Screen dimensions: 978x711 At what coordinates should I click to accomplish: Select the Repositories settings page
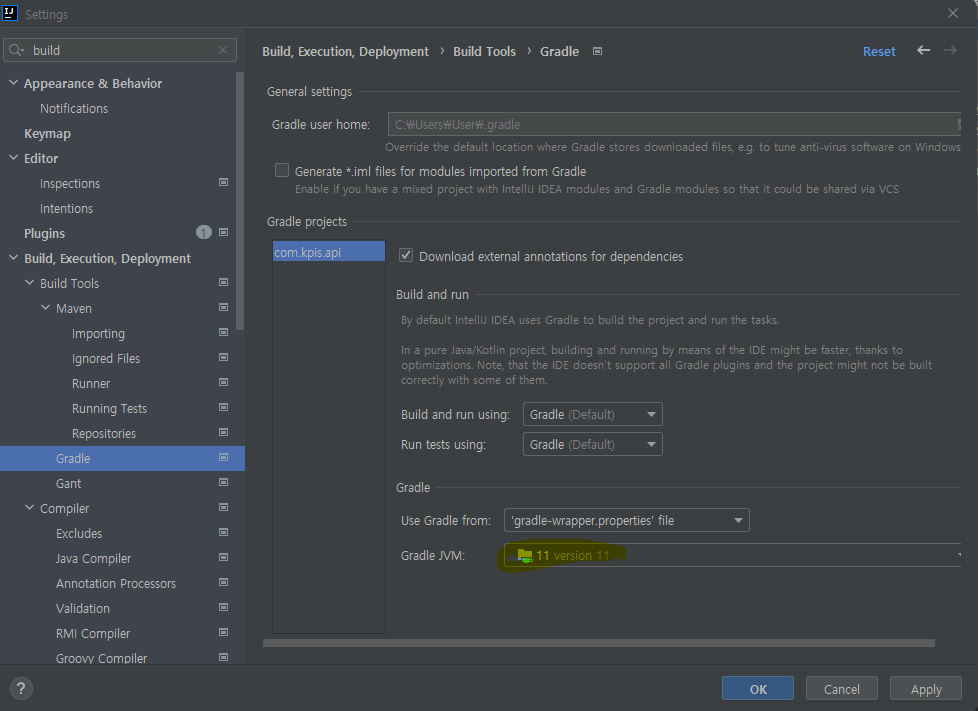click(x=104, y=433)
